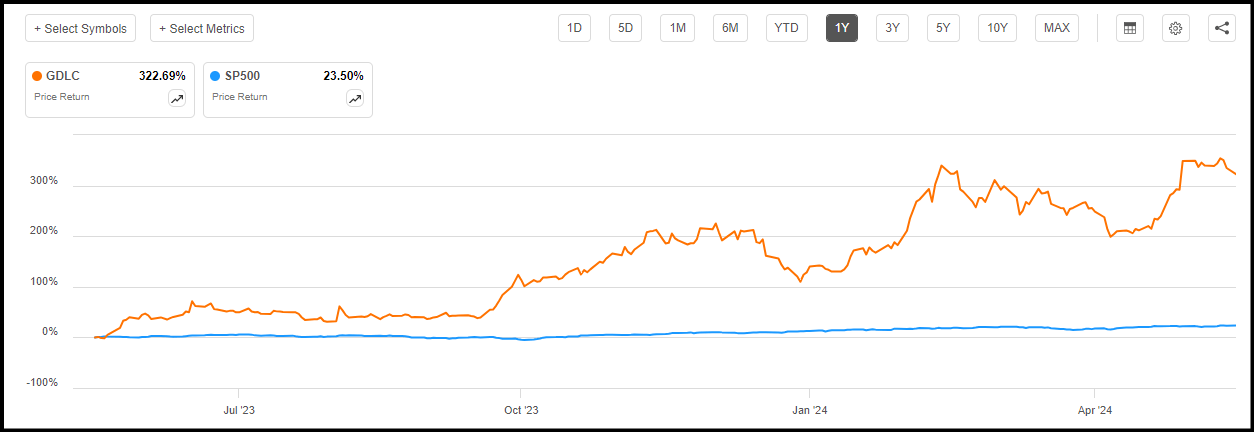
Task: Open the data table view icon
Action: point(1130,28)
